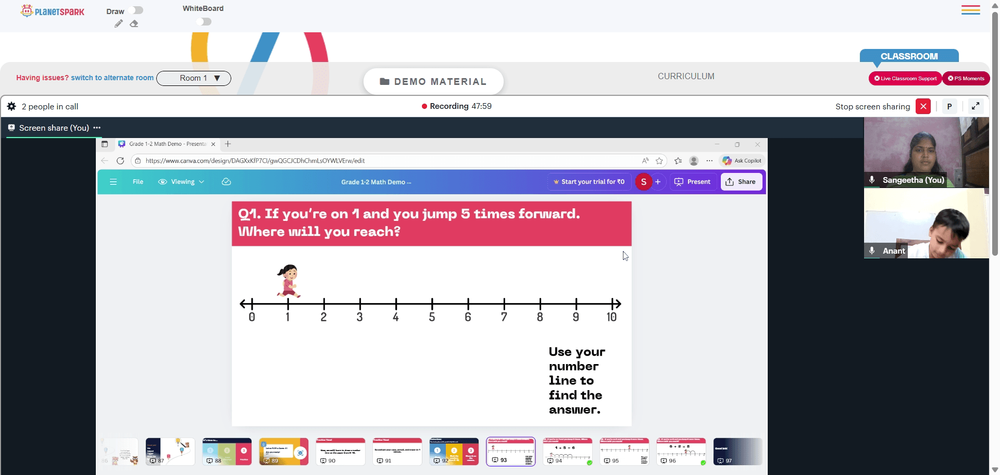Expand the Viewing mode dropdown
Screen dimensions: 1000x475
[181, 182]
